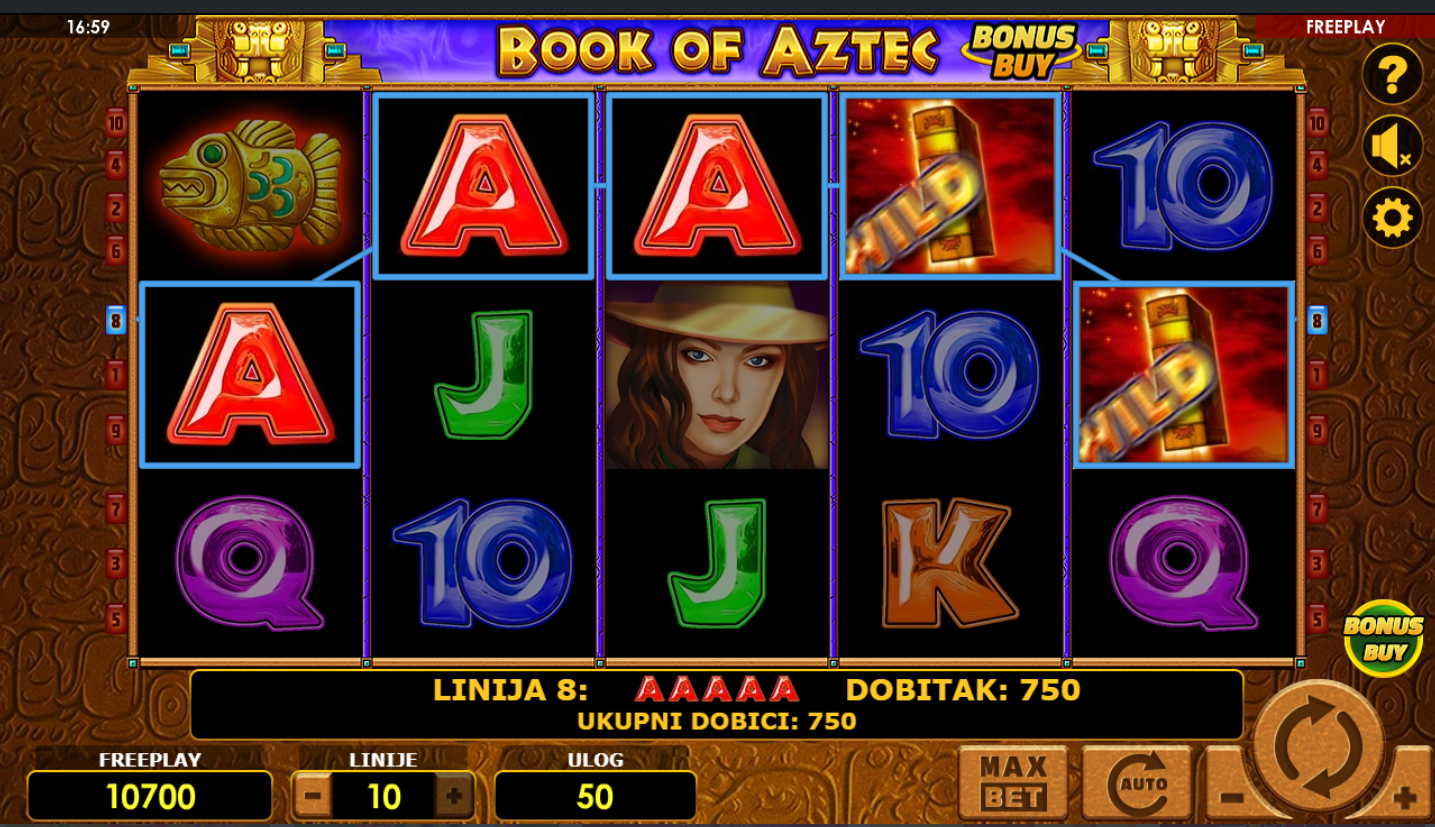
Task: Click the orange K symbol on reel four
Action: coord(950,563)
